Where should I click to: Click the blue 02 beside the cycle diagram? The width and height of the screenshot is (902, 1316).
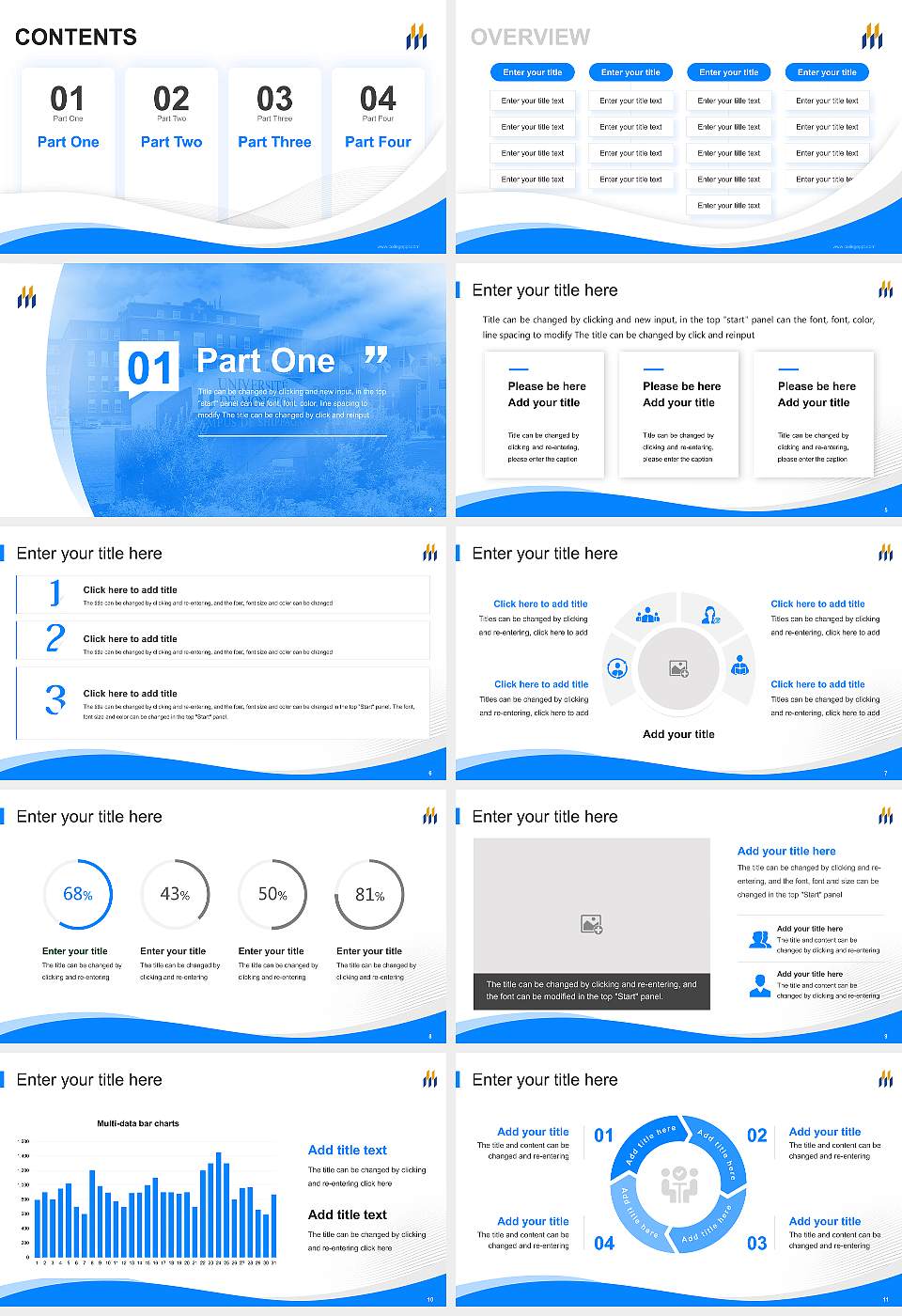(x=756, y=1136)
